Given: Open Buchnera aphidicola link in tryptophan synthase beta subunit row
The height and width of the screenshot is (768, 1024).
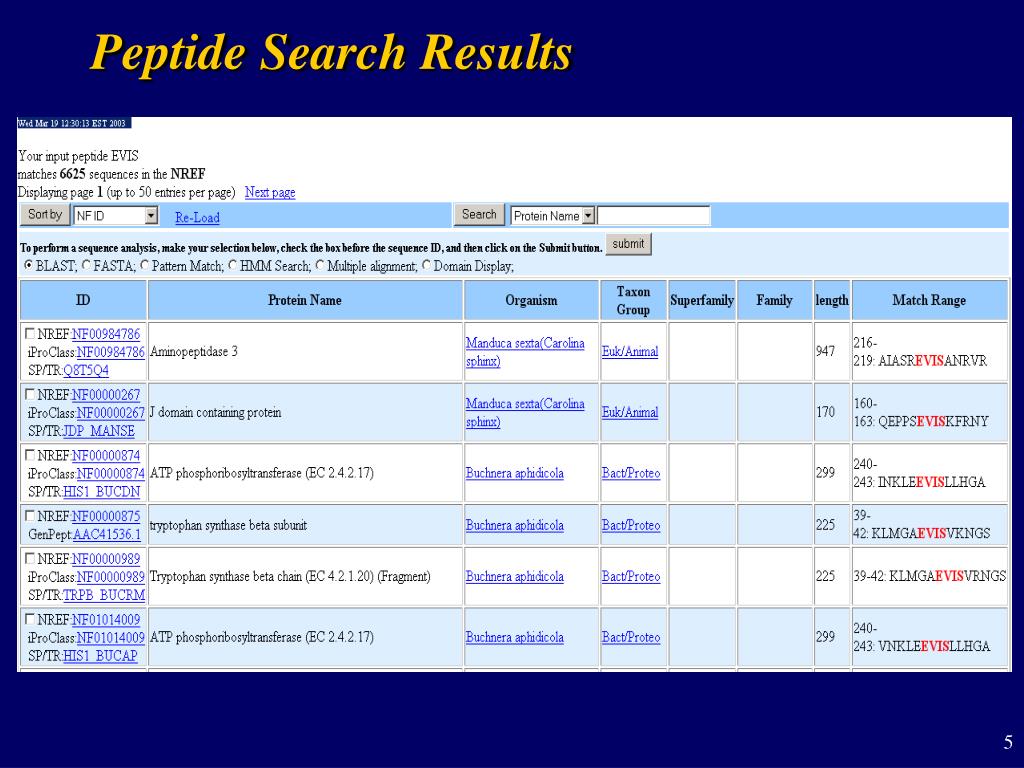Looking at the screenshot, I should tap(515, 526).
